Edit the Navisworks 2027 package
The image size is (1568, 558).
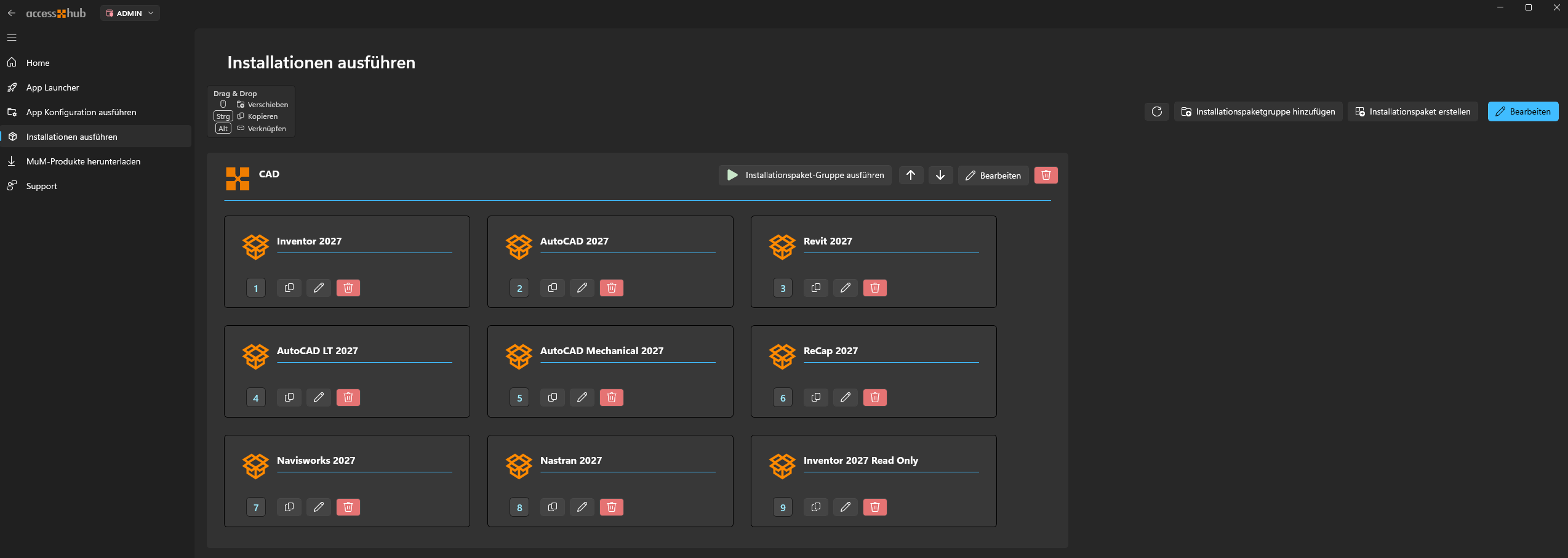319,507
